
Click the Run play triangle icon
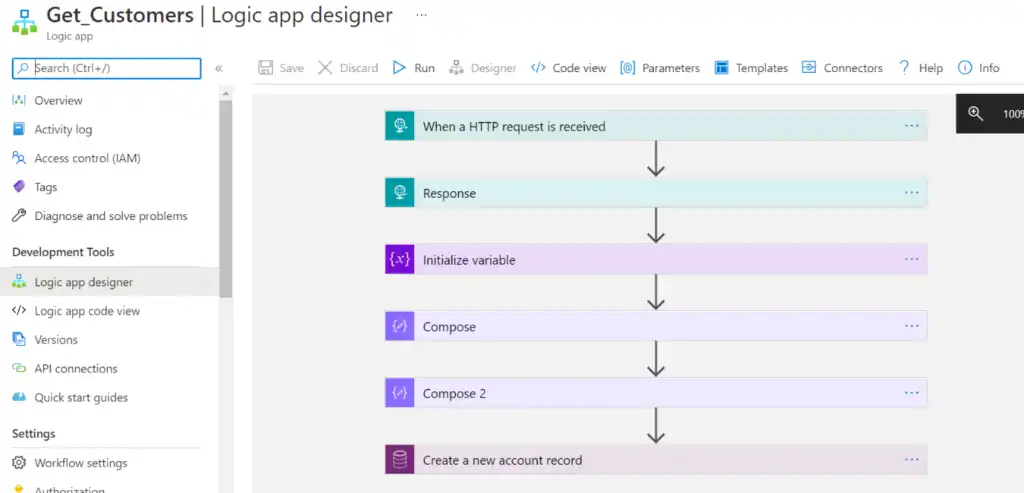pos(399,68)
